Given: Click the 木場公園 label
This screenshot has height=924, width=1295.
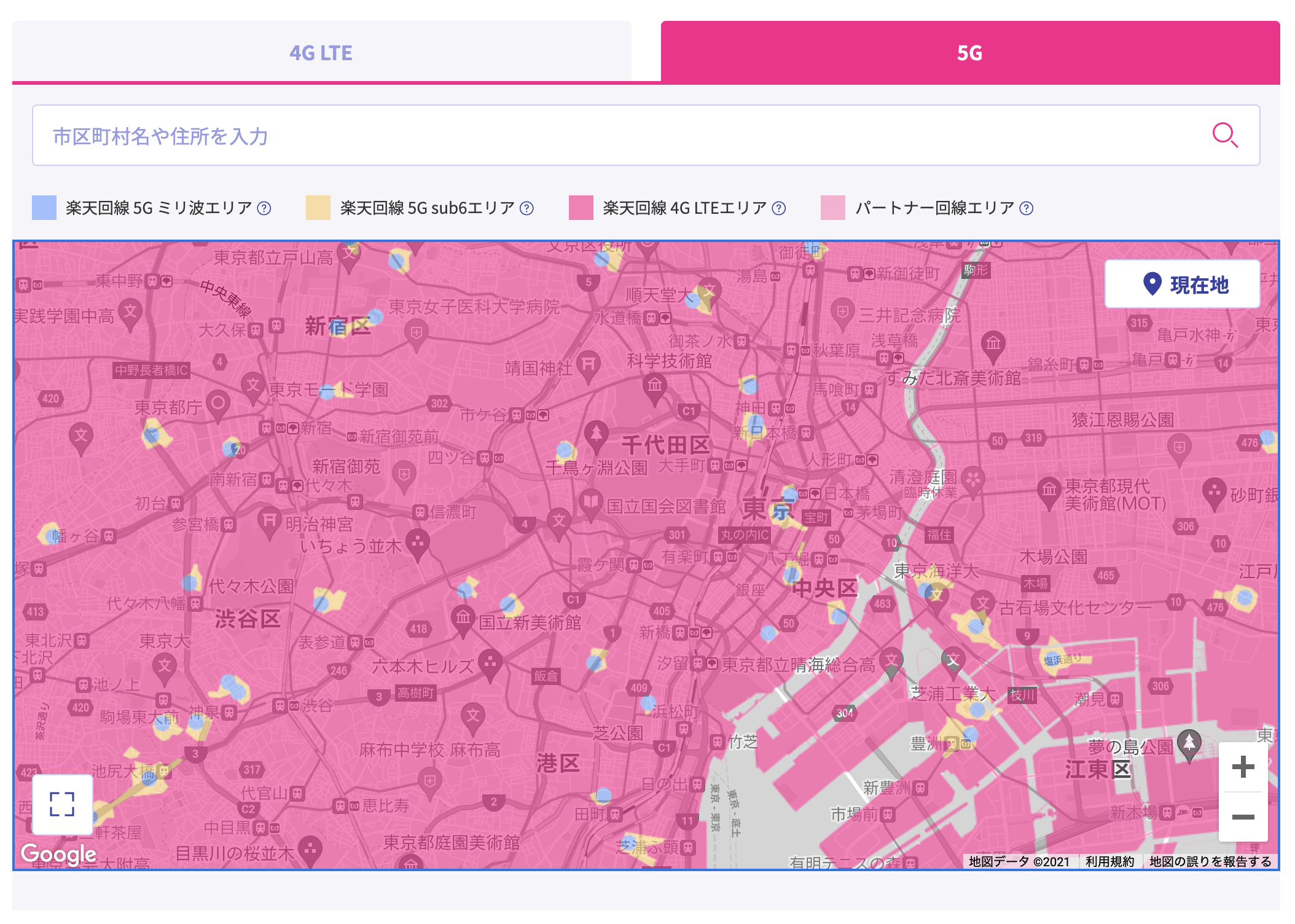Looking at the screenshot, I should [1053, 557].
